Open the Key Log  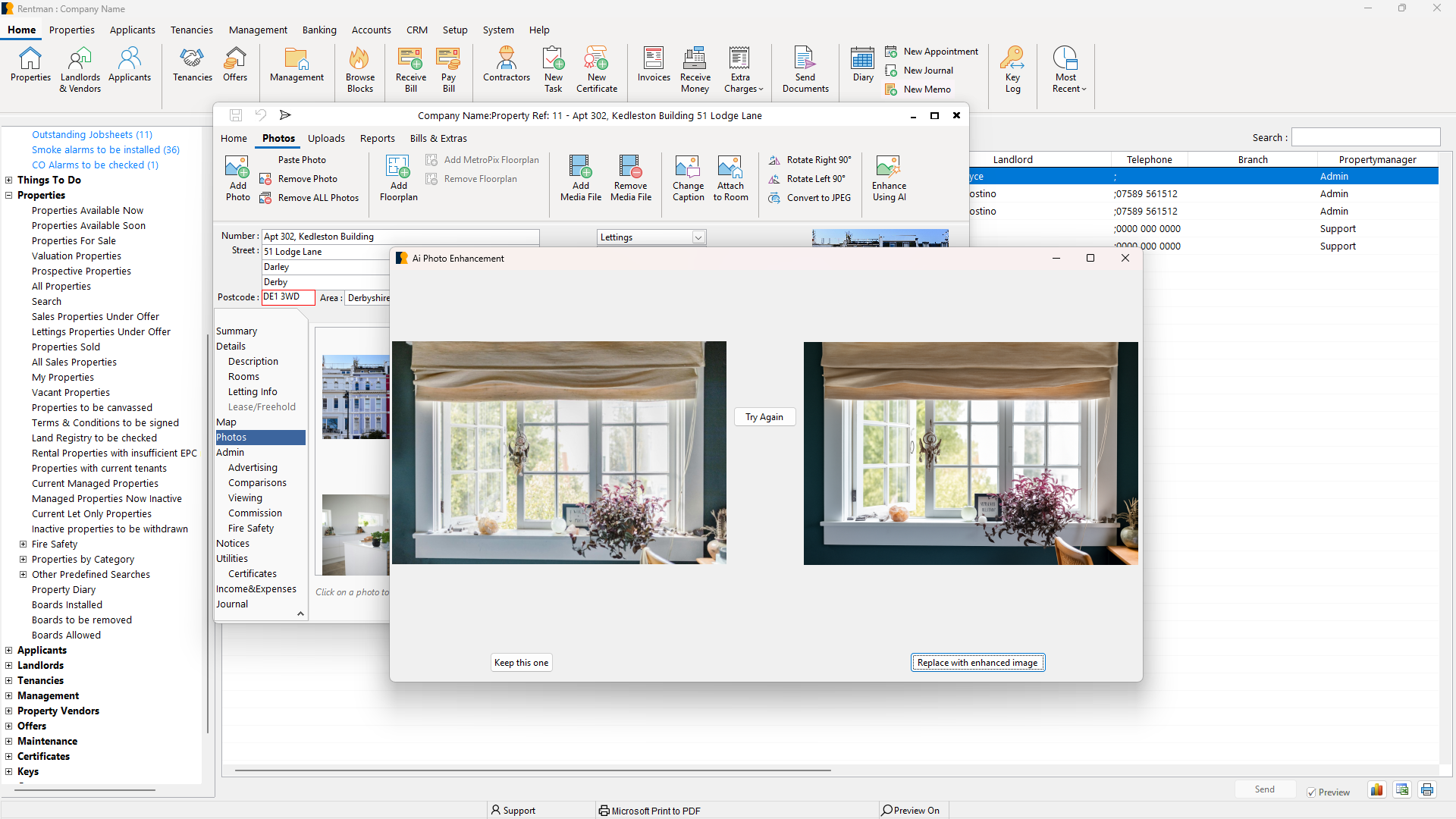(x=1013, y=70)
